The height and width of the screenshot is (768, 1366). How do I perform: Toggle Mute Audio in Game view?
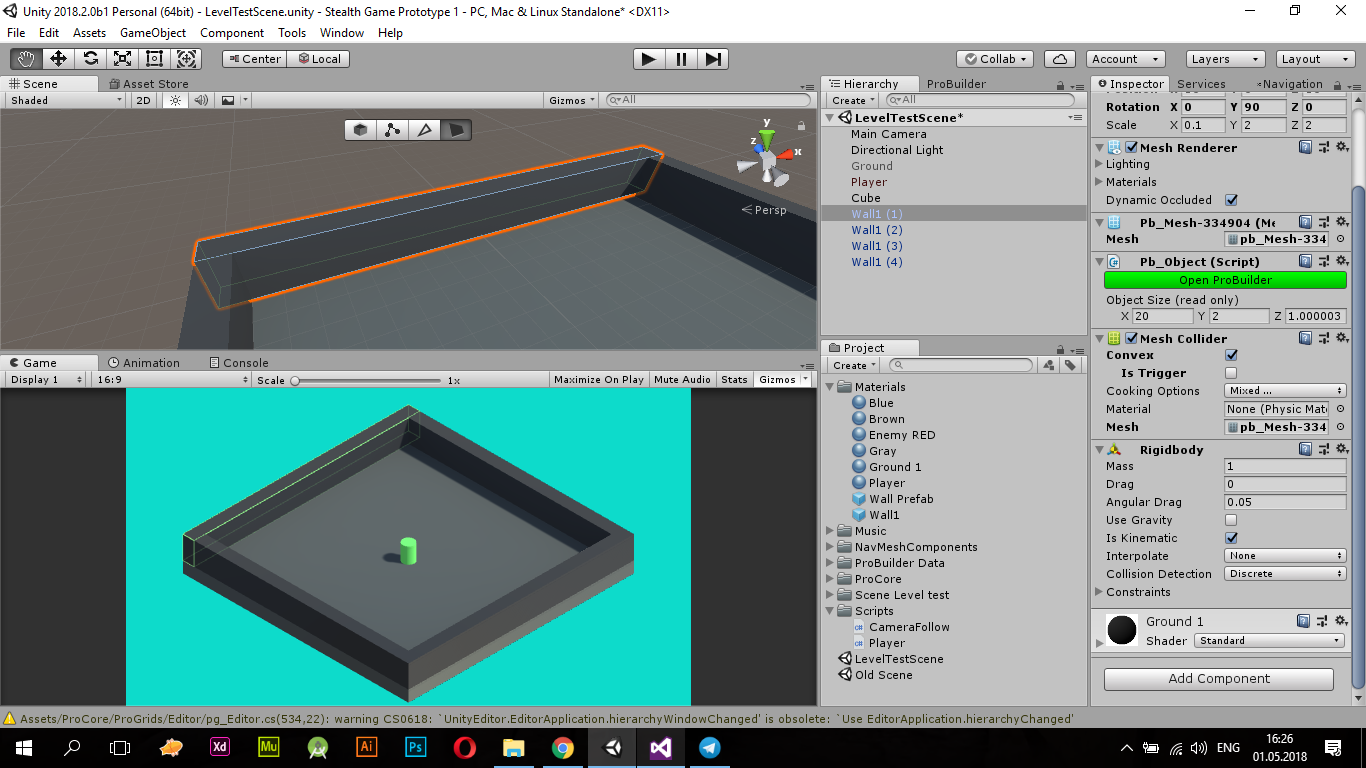point(682,379)
